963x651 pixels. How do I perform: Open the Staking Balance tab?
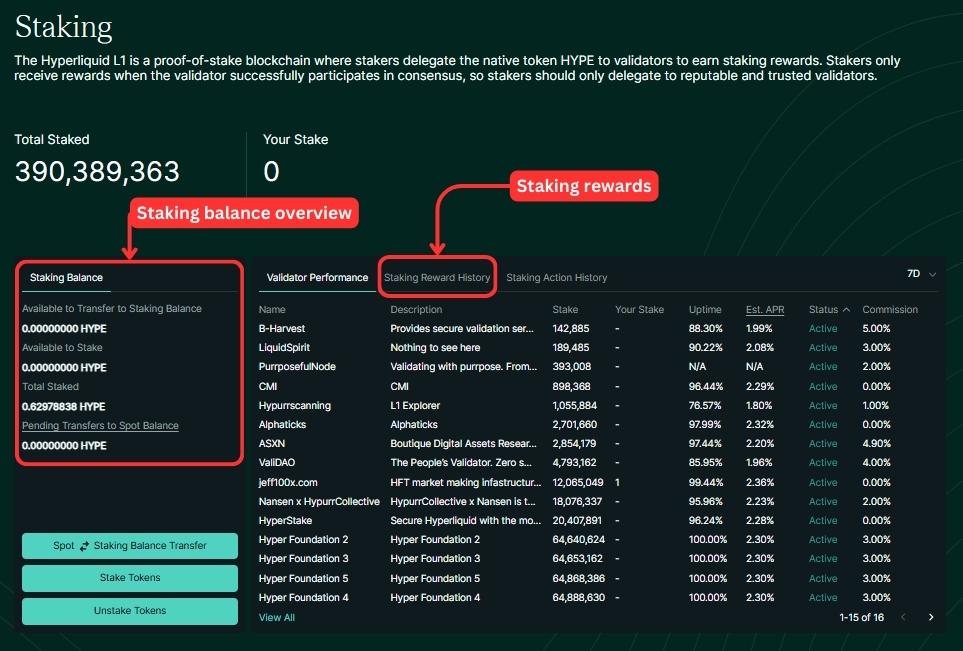coord(66,278)
